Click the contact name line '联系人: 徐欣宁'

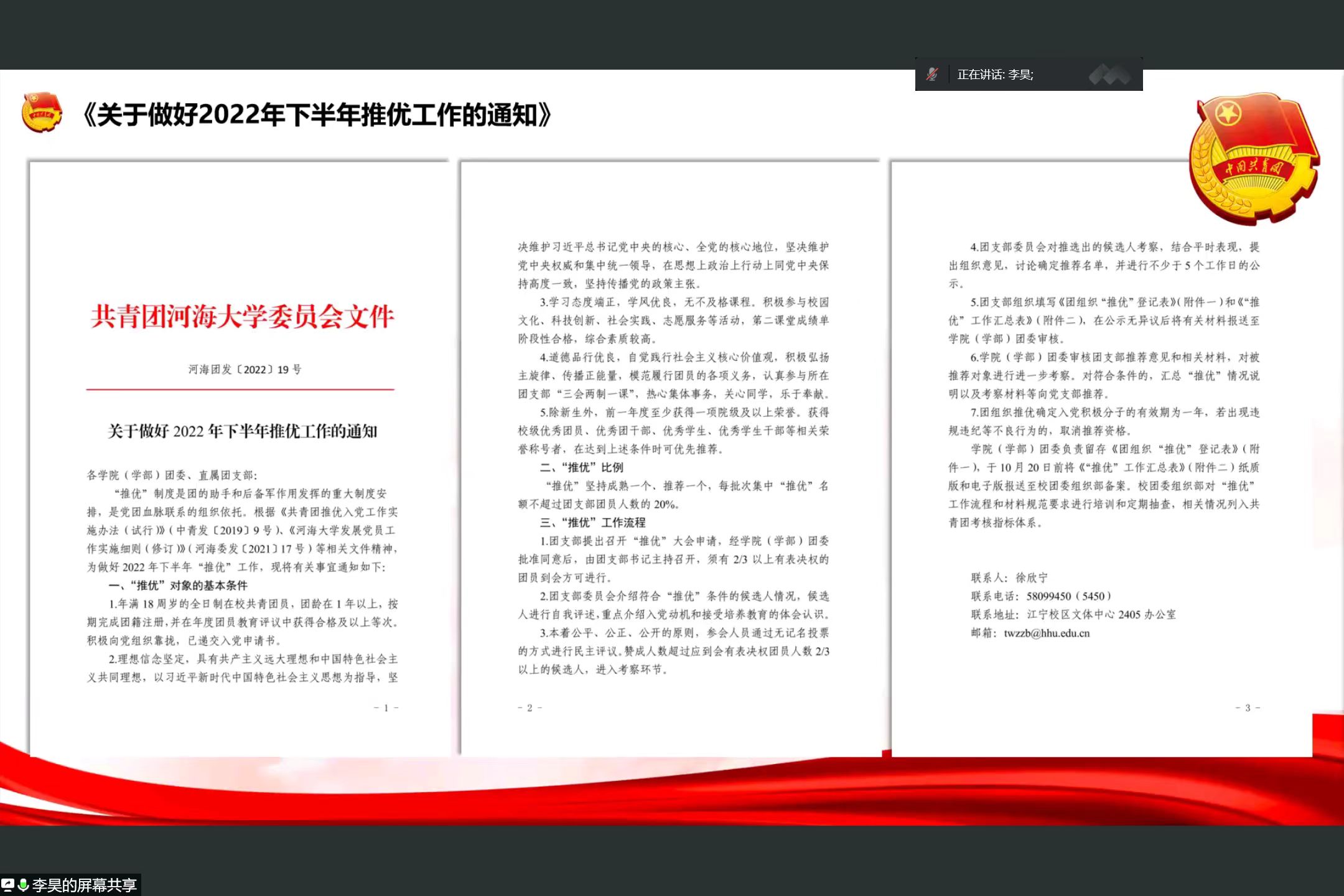coord(1009,578)
